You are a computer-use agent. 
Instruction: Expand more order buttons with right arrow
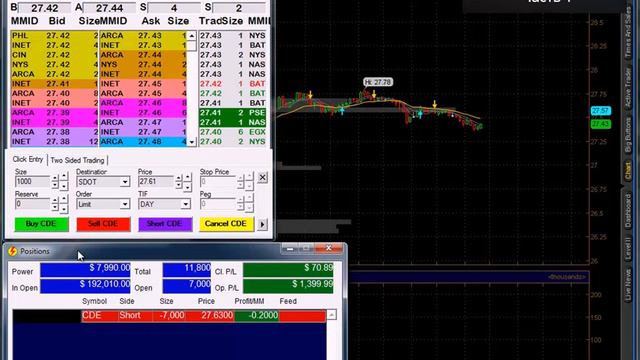coord(262,224)
